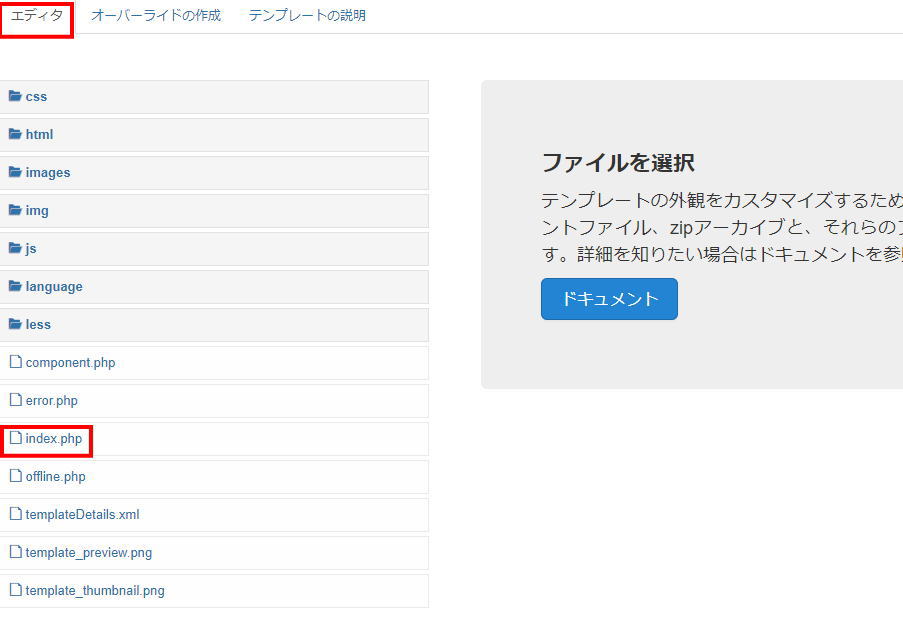Click the js folder icon
Screen dimensions: 903x634
tap(15, 248)
